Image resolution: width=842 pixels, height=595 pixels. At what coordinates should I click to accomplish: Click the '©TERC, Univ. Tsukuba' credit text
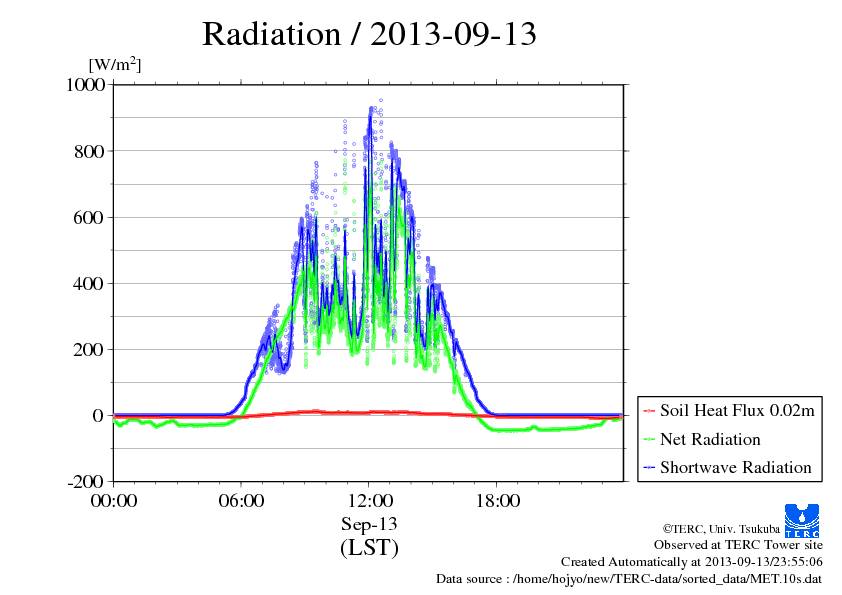tap(721, 529)
